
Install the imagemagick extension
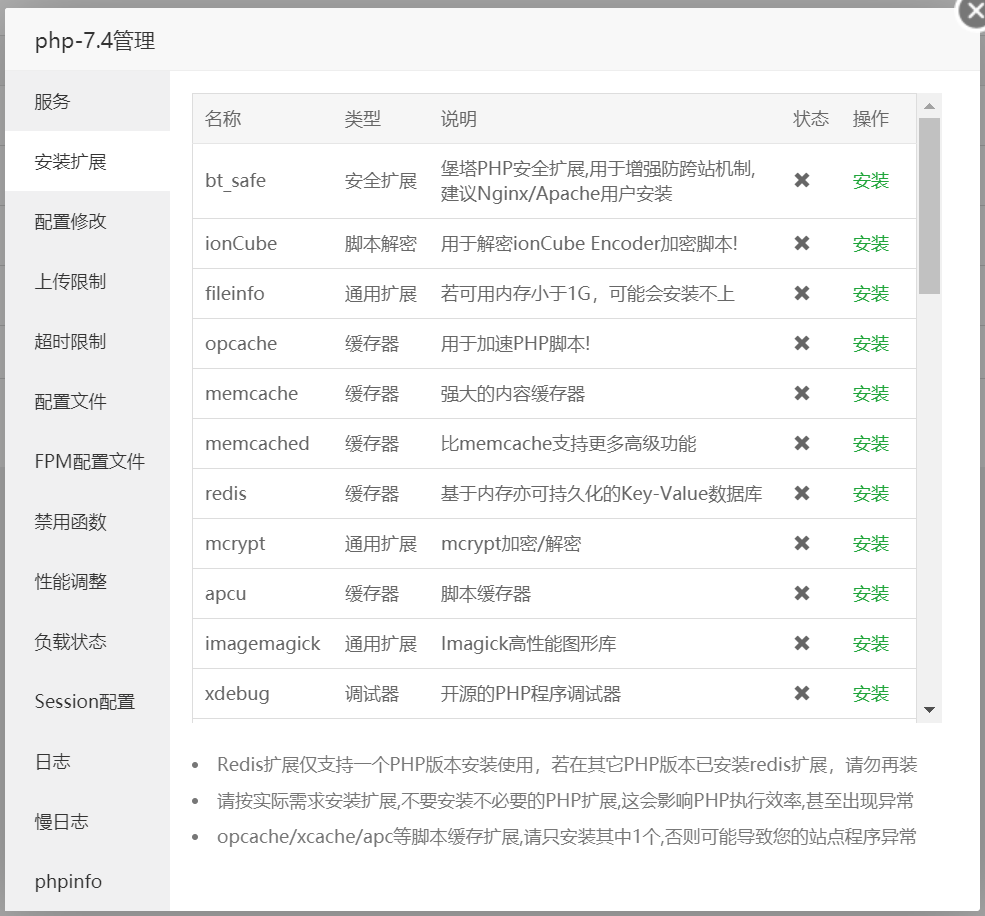[x=871, y=643]
